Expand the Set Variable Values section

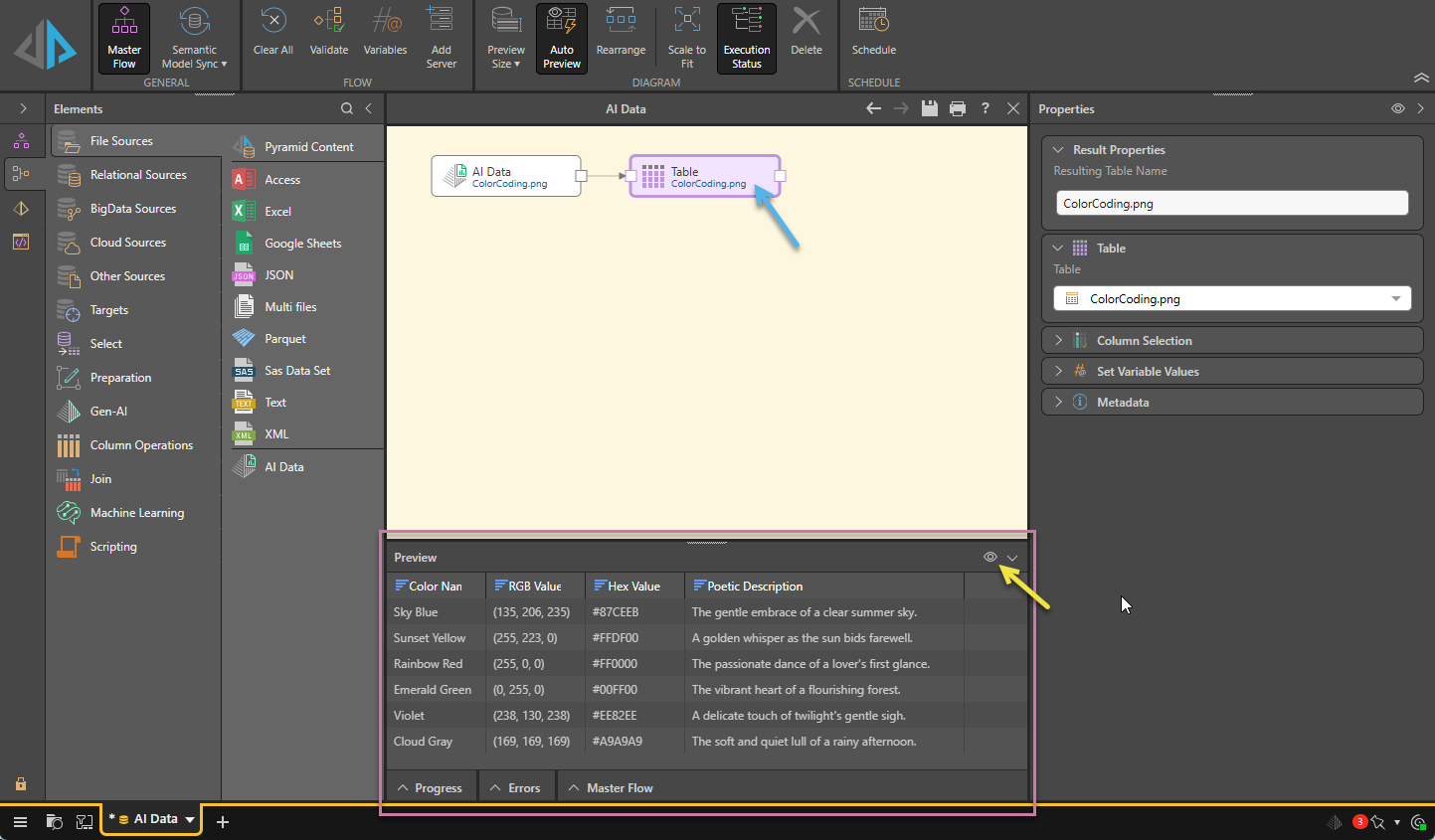pyautogui.click(x=1147, y=372)
